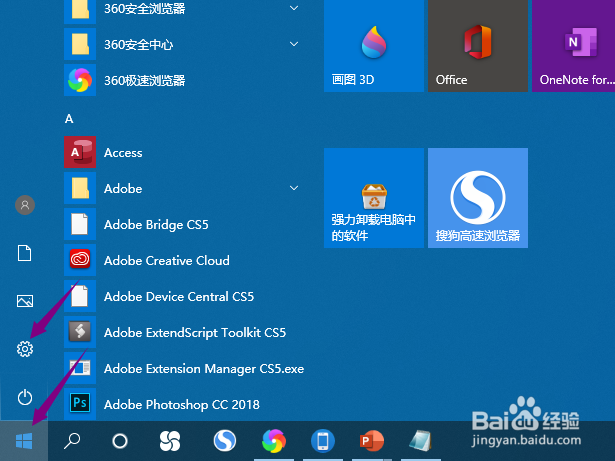Launch Adobe Photoshop CC 2018
The image size is (615, 461).
click(185, 404)
